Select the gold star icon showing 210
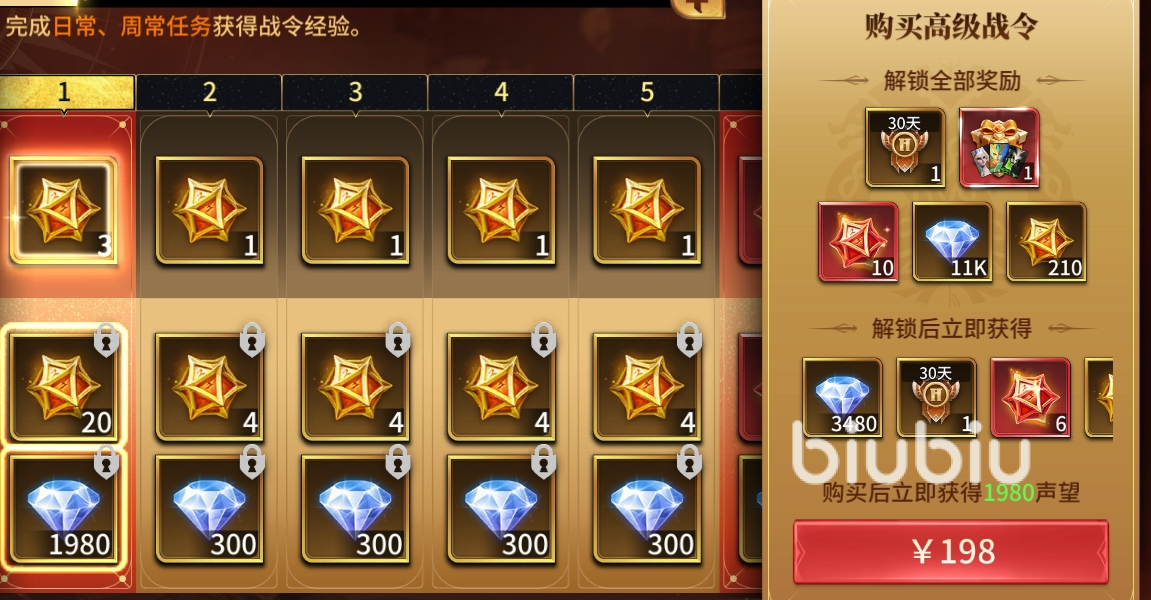 [1046, 242]
